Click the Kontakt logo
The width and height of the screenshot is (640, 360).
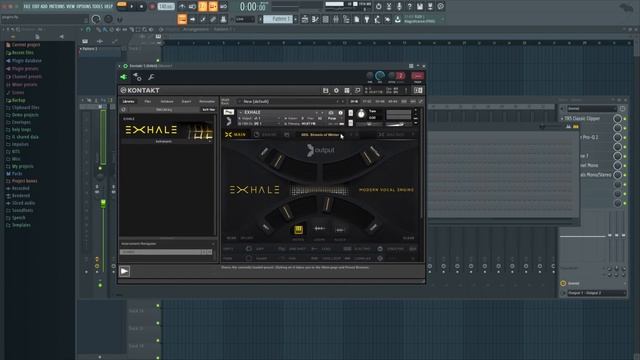point(140,90)
